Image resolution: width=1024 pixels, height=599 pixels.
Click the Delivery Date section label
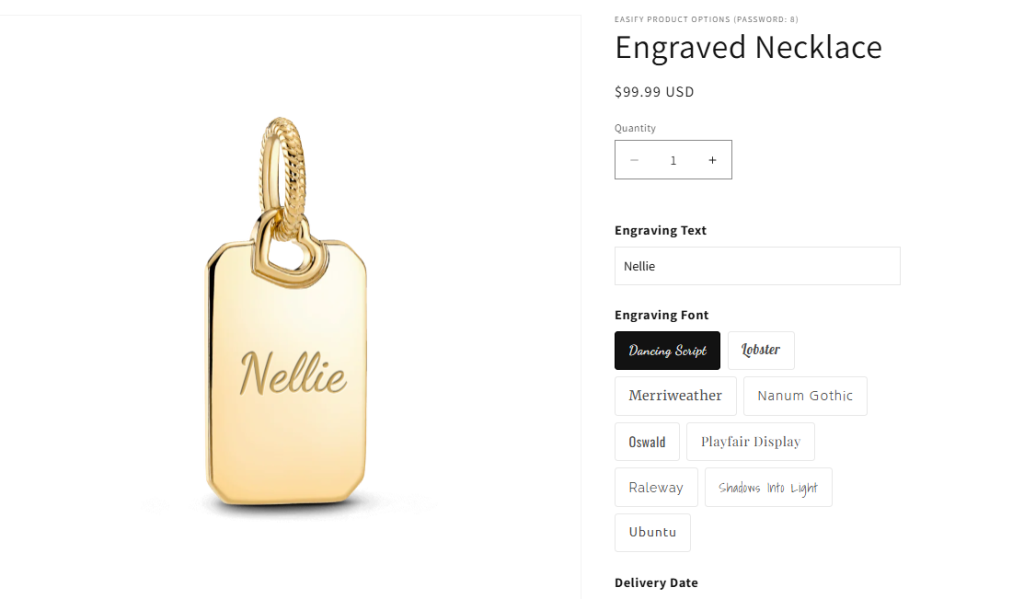tap(656, 583)
